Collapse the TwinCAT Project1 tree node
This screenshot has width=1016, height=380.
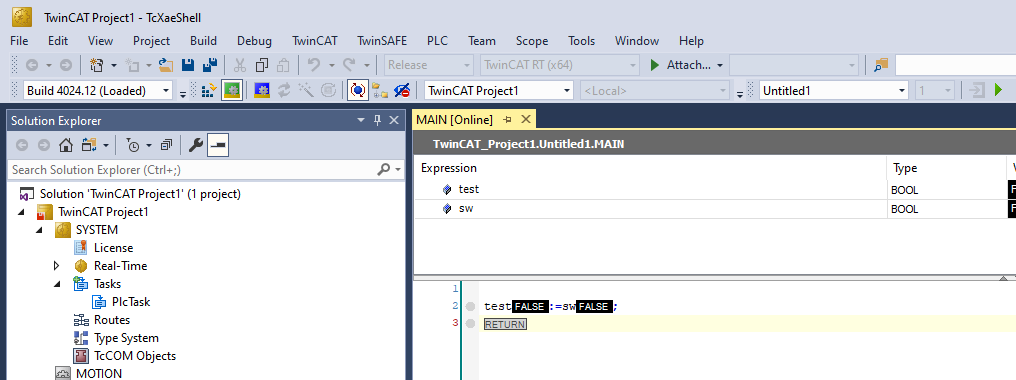[x=20, y=212]
